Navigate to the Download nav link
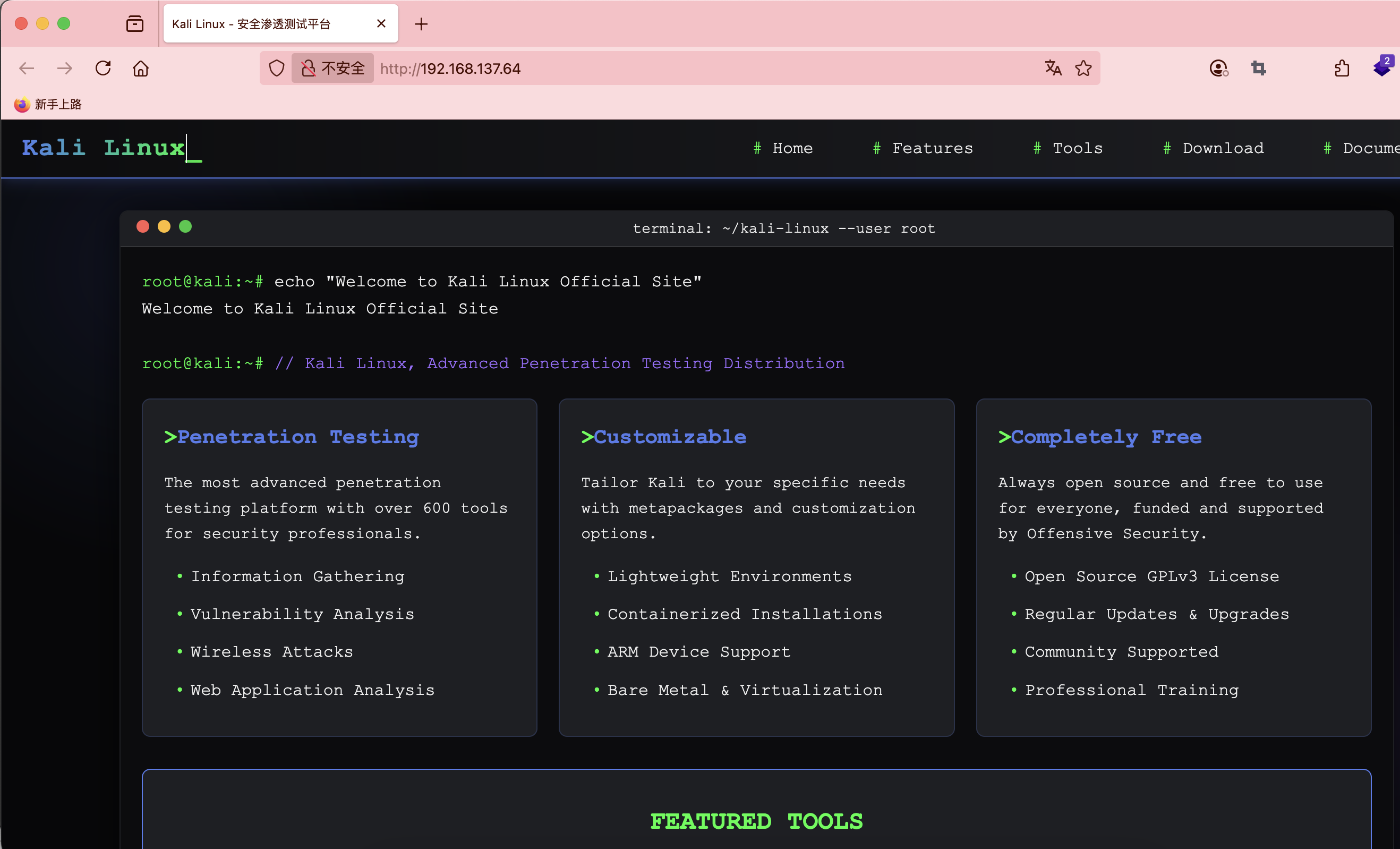 (x=1213, y=148)
